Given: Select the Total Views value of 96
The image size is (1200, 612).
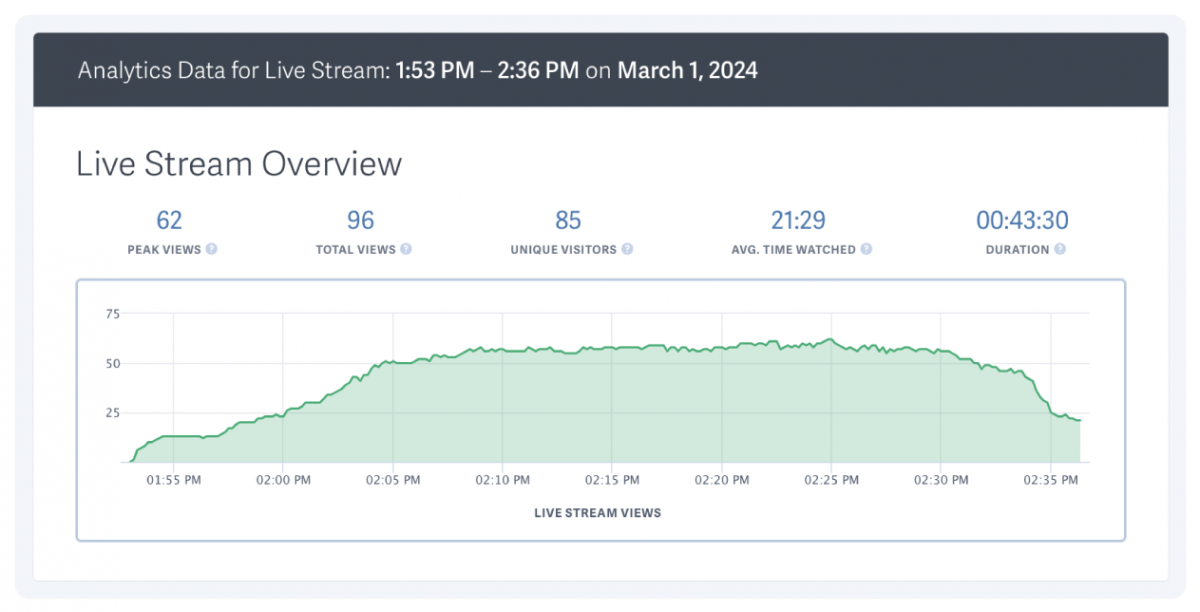Looking at the screenshot, I should point(360,220).
